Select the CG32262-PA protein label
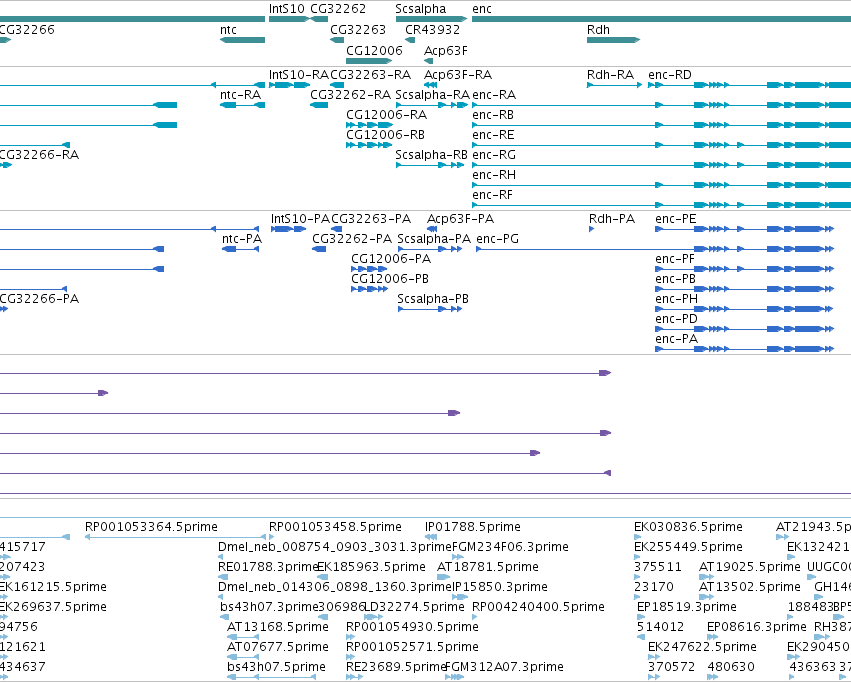 [352, 239]
